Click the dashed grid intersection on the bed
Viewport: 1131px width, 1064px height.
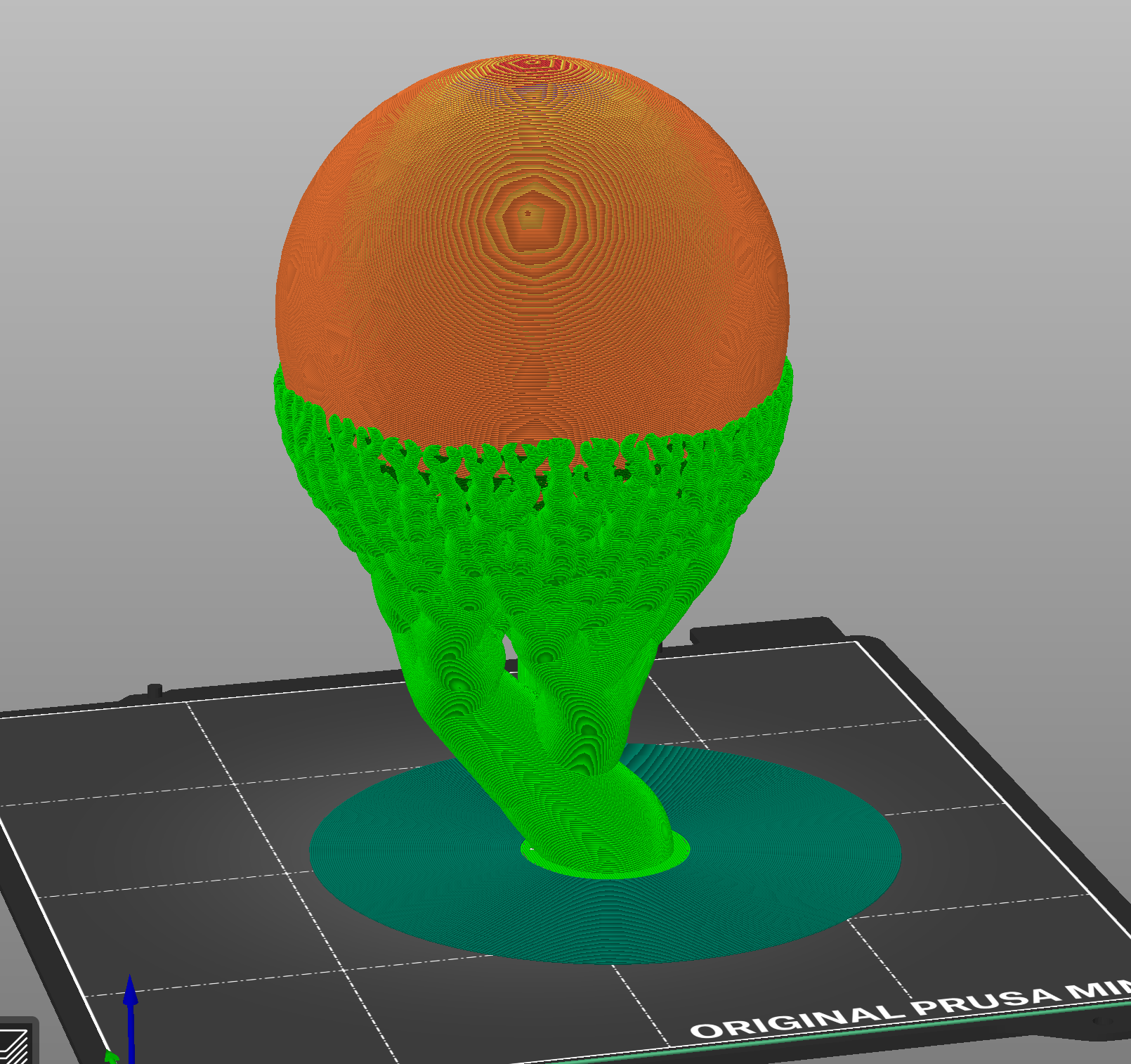click(x=236, y=784)
